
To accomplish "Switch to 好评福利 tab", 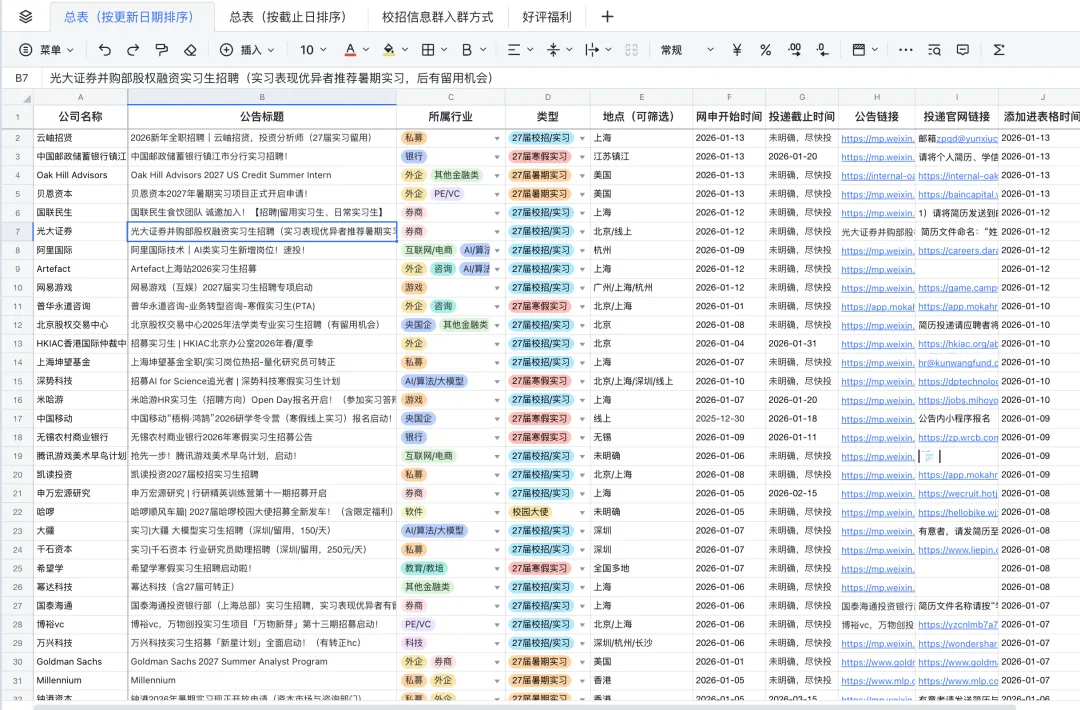I will click(x=547, y=17).
